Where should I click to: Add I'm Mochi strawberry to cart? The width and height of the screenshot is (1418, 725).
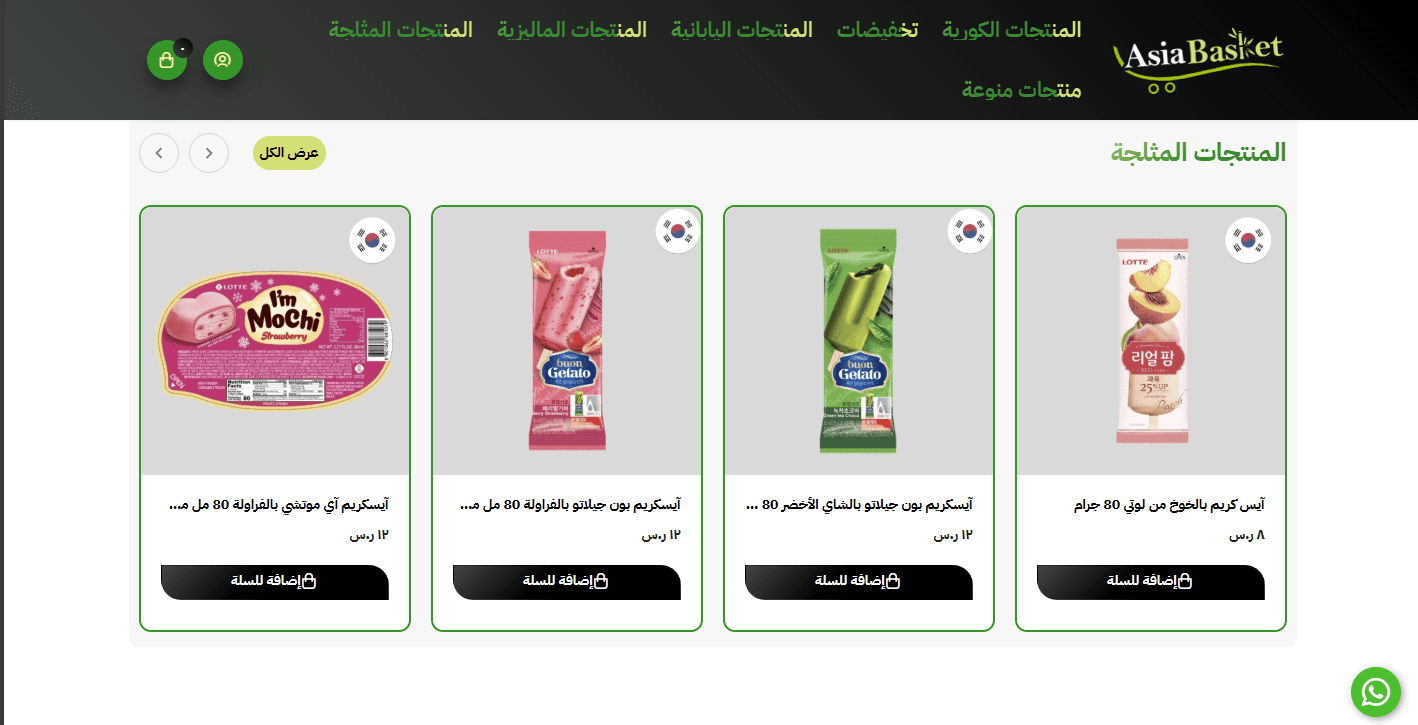[x=275, y=582]
